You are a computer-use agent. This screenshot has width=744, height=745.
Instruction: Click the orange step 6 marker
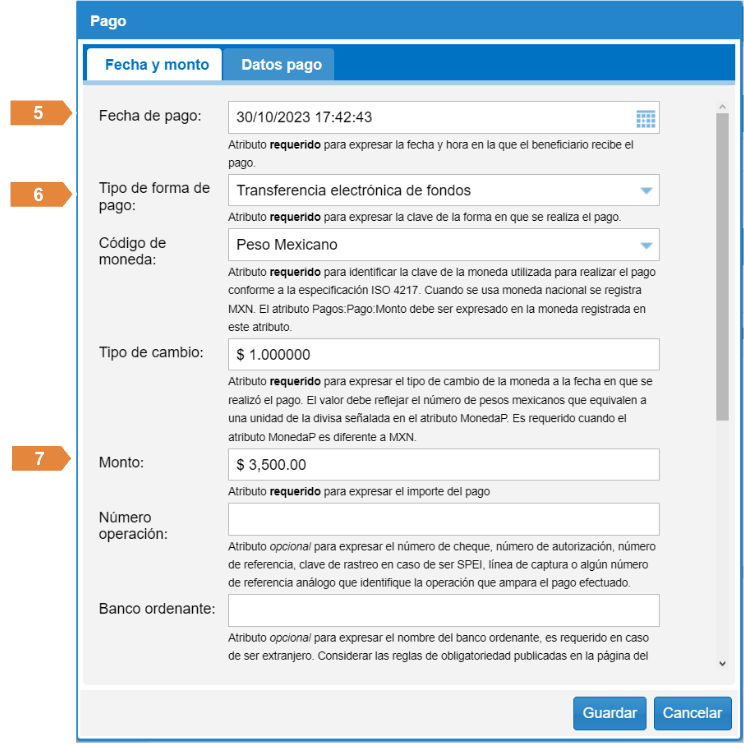point(40,195)
